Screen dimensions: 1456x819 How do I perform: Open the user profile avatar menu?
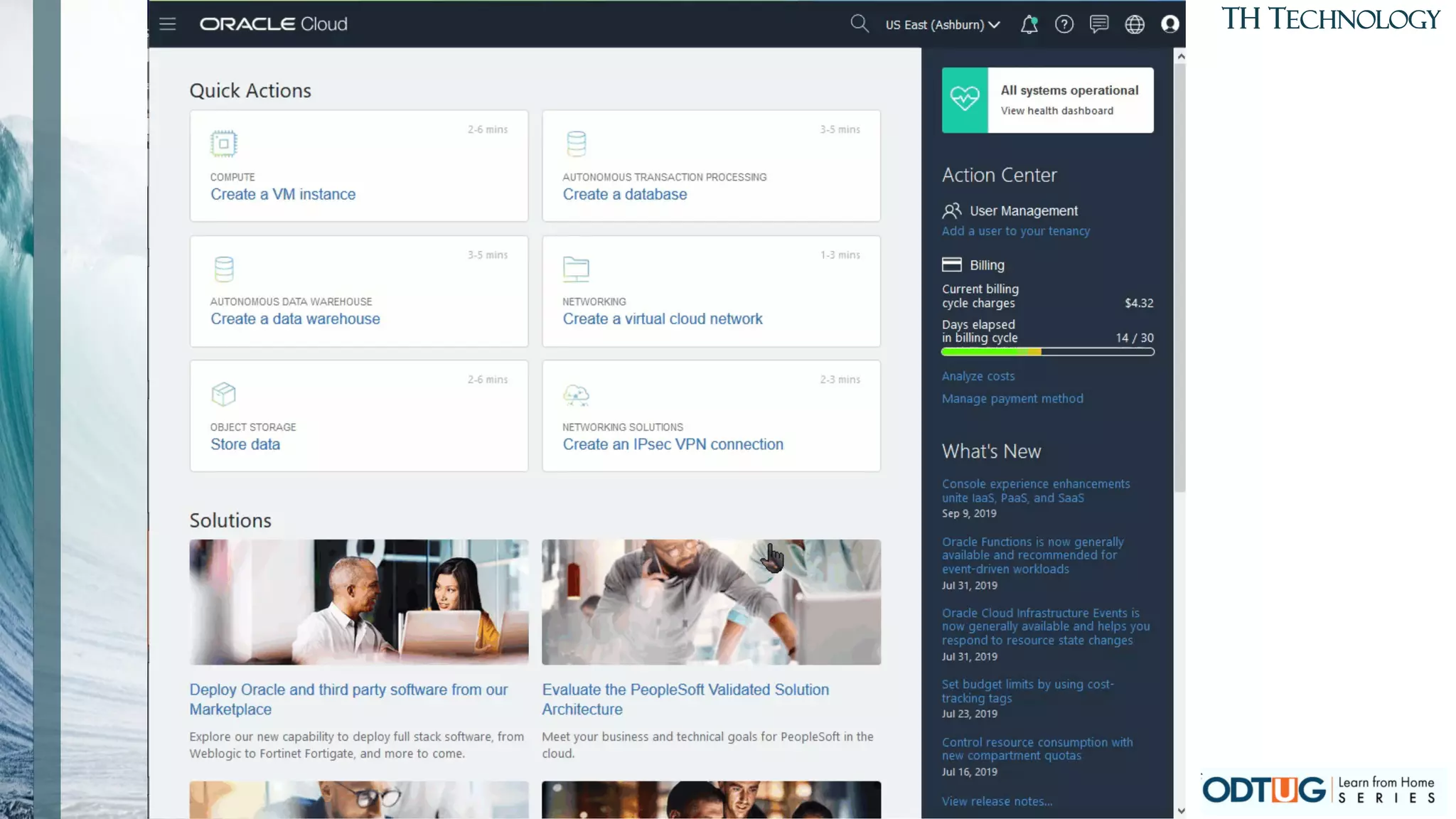pos(1169,25)
